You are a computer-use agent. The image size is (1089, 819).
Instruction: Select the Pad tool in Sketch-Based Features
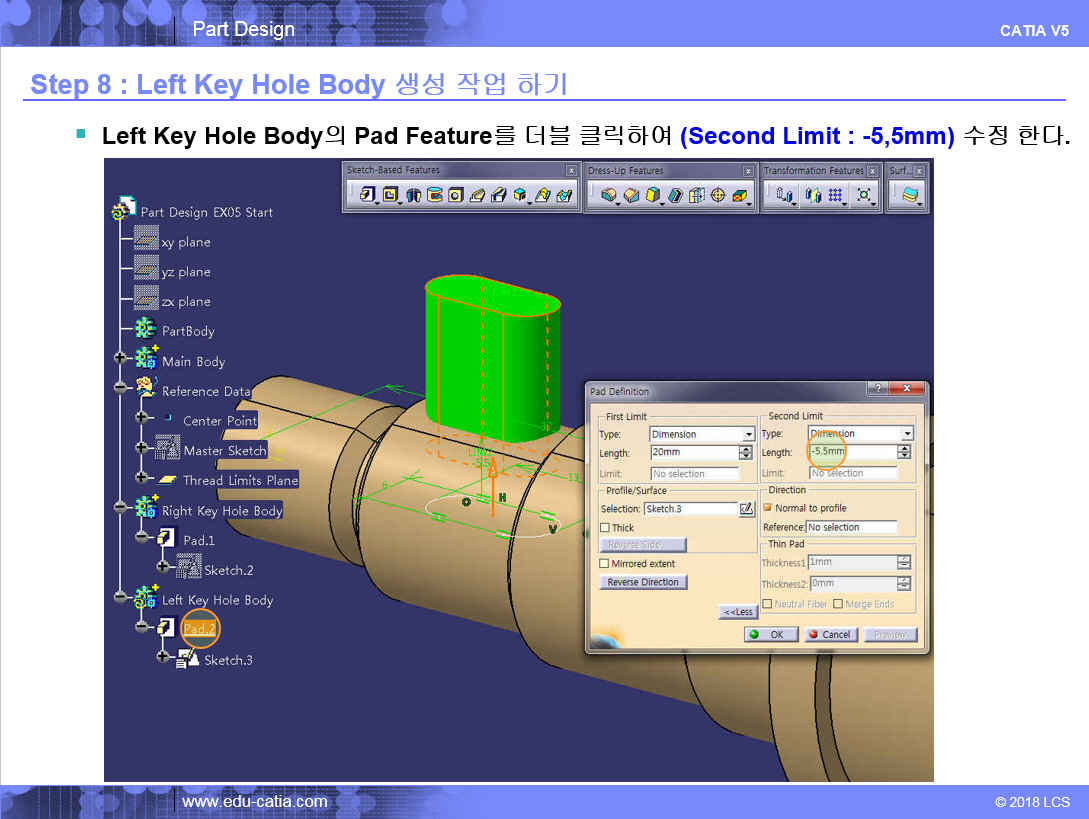tap(368, 195)
